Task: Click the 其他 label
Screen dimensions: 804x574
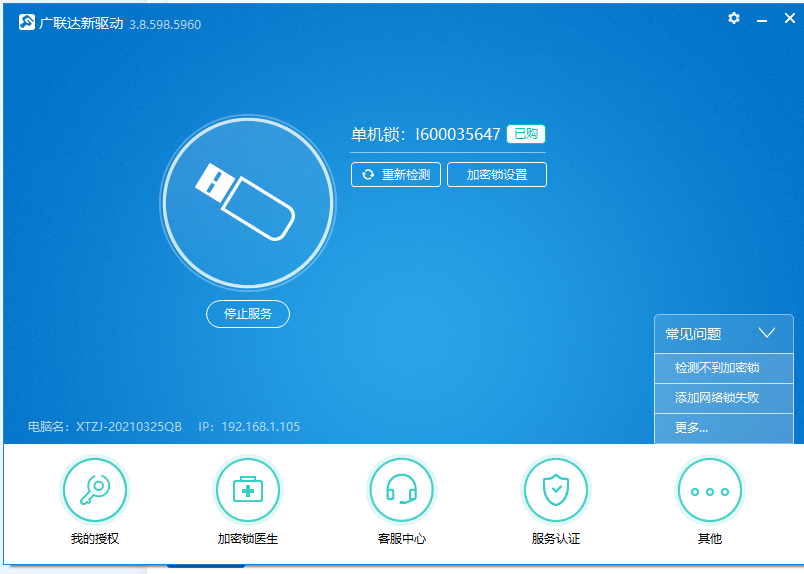Action: 710,539
